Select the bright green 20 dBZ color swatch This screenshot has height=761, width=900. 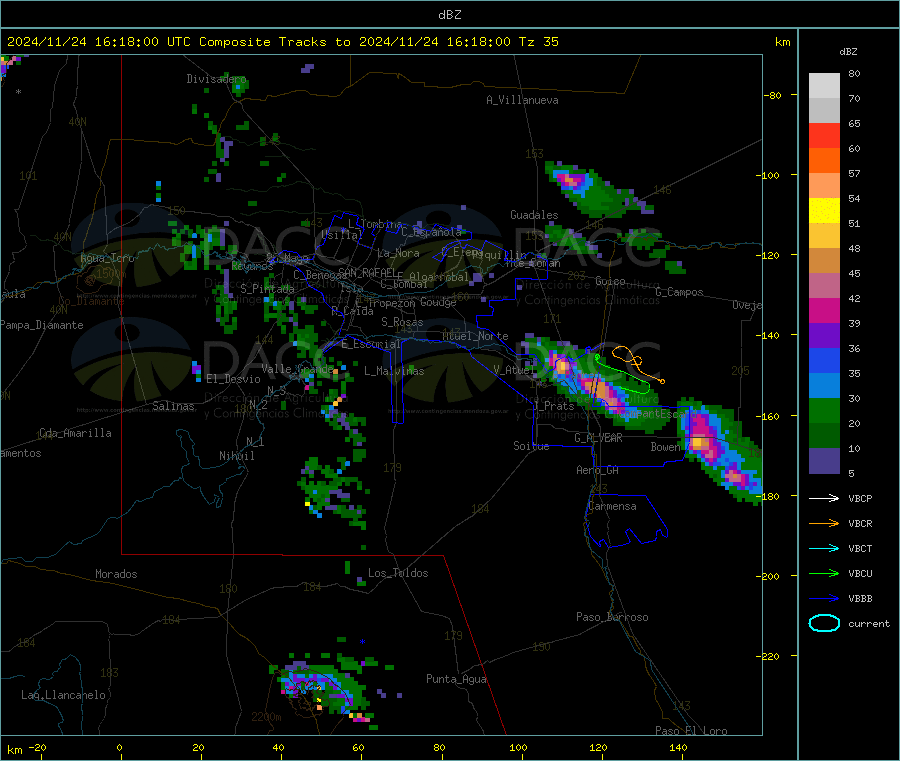(x=824, y=410)
